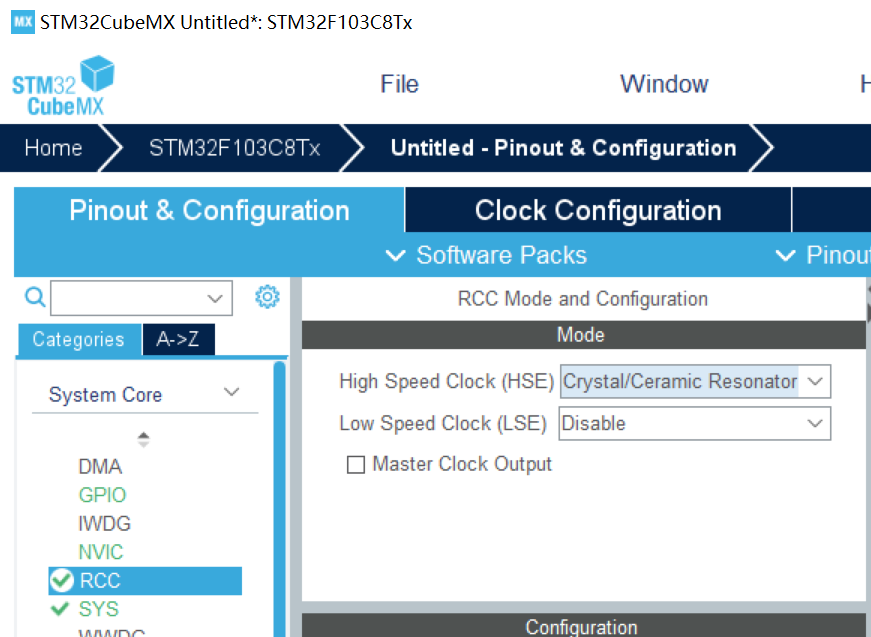Open the File menu

pos(399,84)
